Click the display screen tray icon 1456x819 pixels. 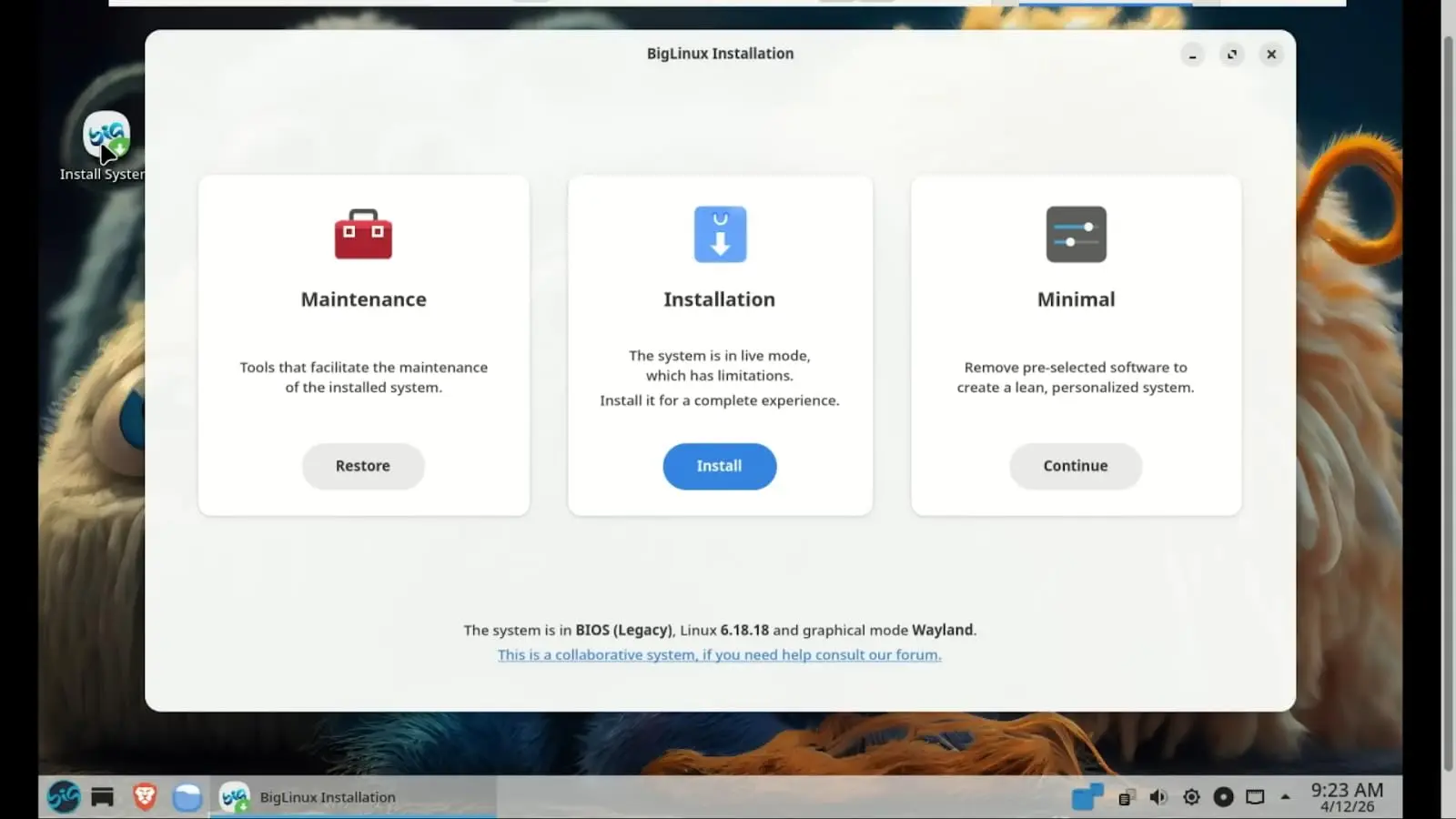[1255, 797]
